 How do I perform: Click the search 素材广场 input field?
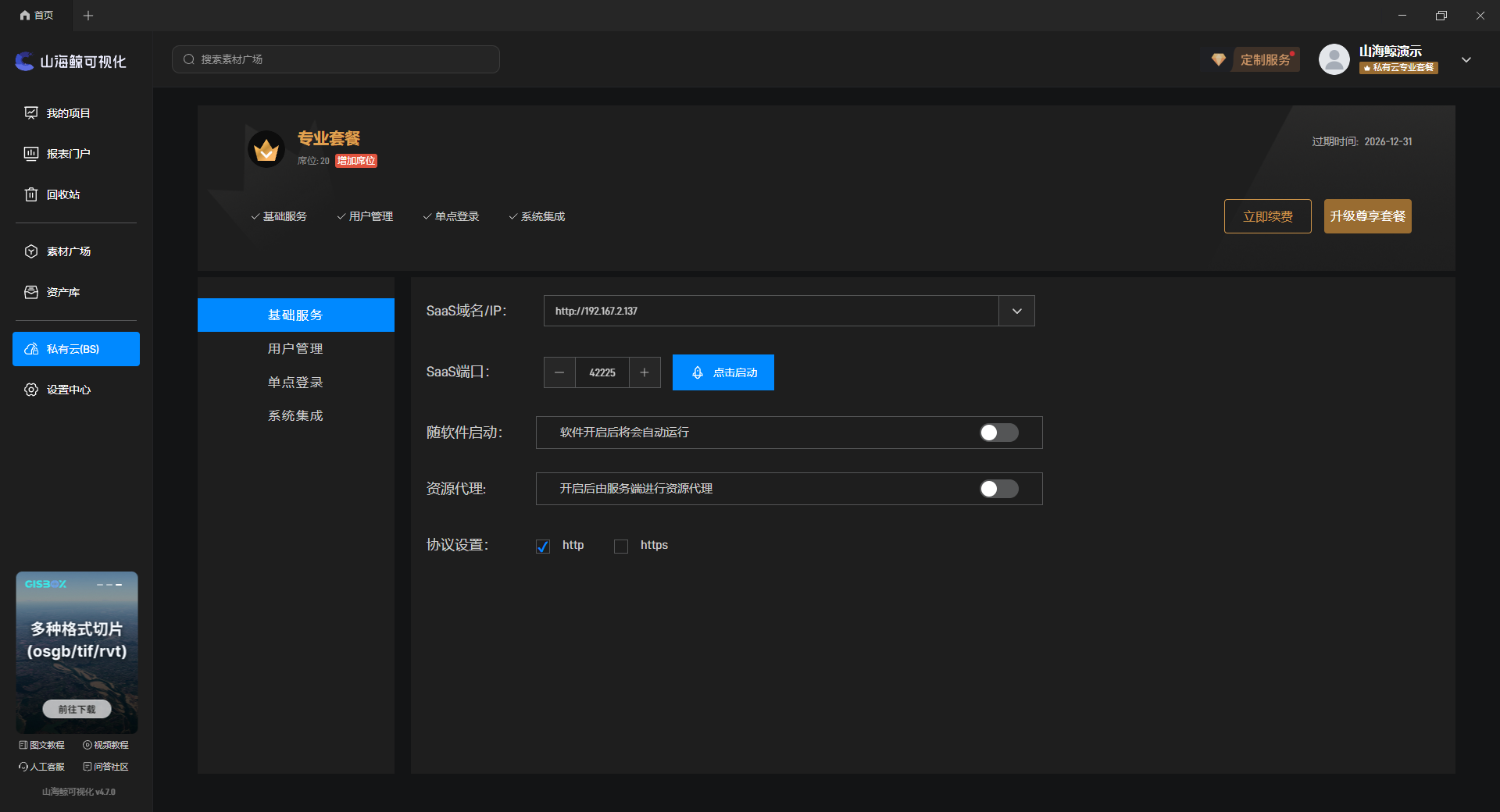click(336, 59)
